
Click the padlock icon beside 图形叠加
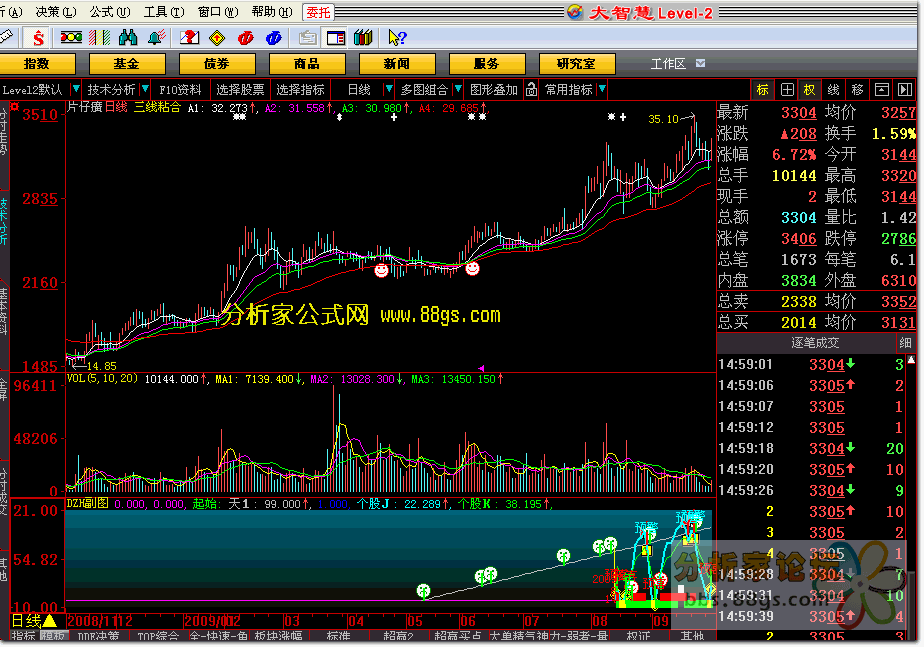click(x=532, y=89)
